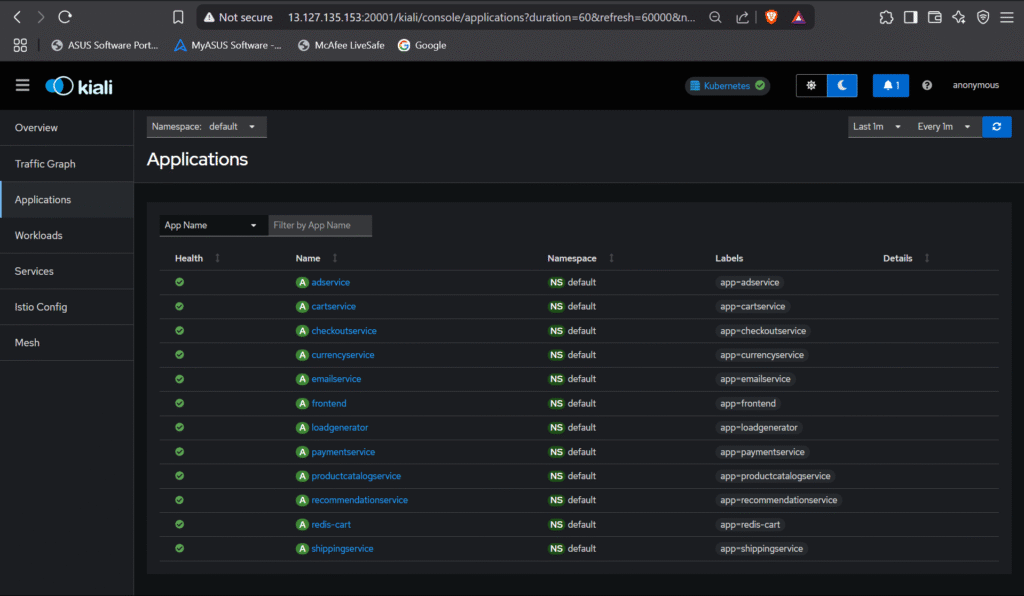Open the notifications bell
1024x596 pixels.
[x=891, y=86]
